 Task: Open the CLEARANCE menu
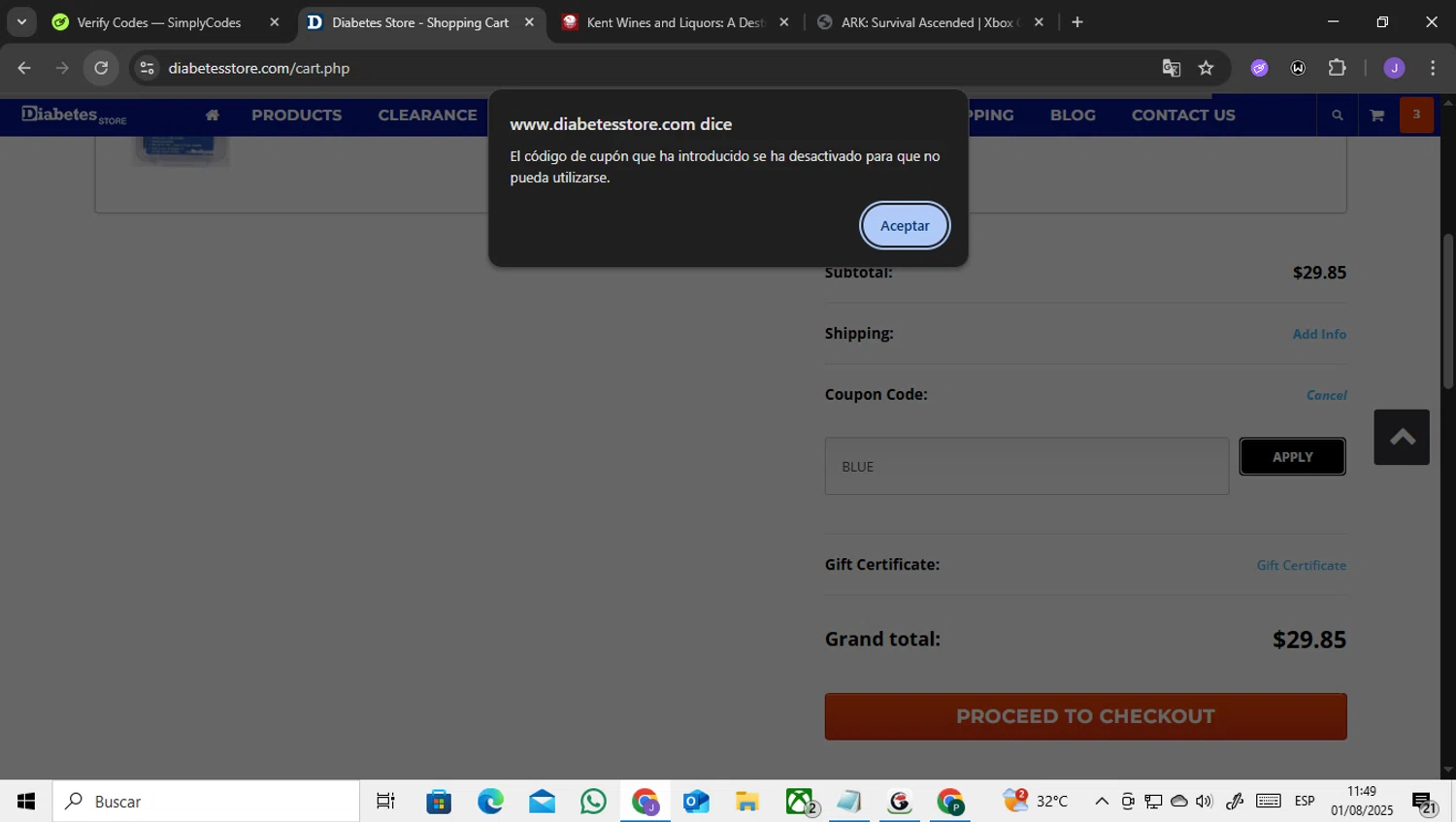pyautogui.click(x=427, y=115)
